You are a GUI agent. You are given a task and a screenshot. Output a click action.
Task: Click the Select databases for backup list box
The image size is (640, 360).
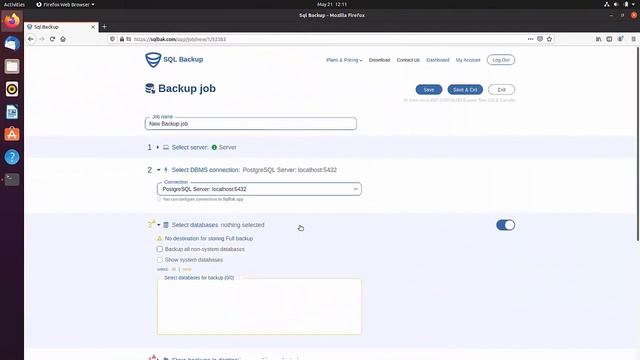259,307
